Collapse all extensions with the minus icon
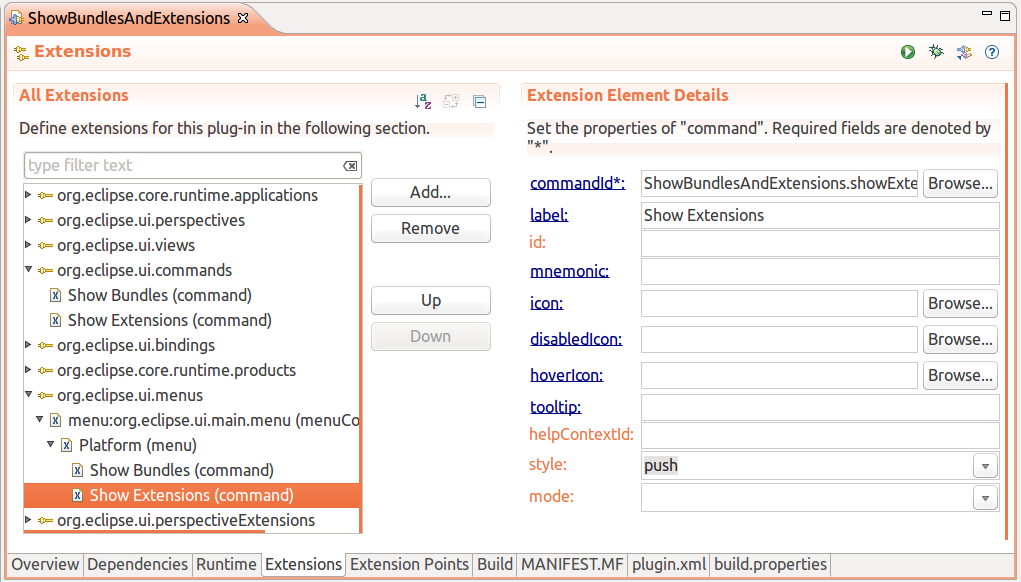 479,102
